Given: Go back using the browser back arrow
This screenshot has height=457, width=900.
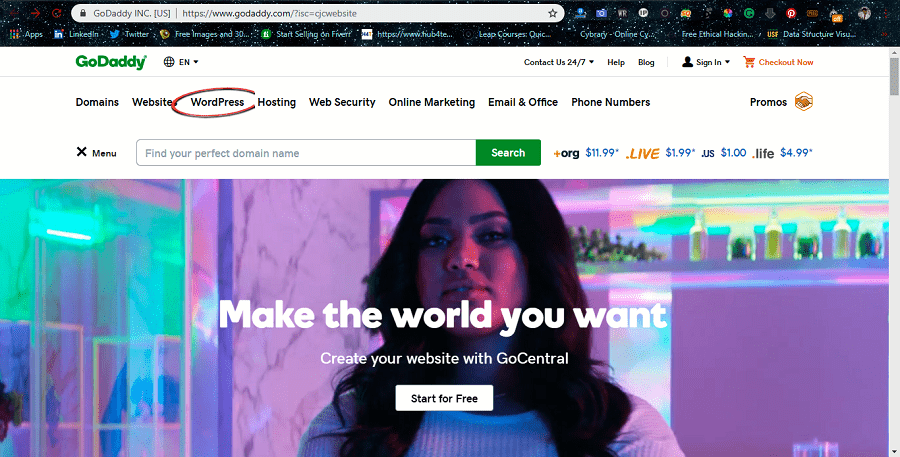Looking at the screenshot, I should coord(14,13).
